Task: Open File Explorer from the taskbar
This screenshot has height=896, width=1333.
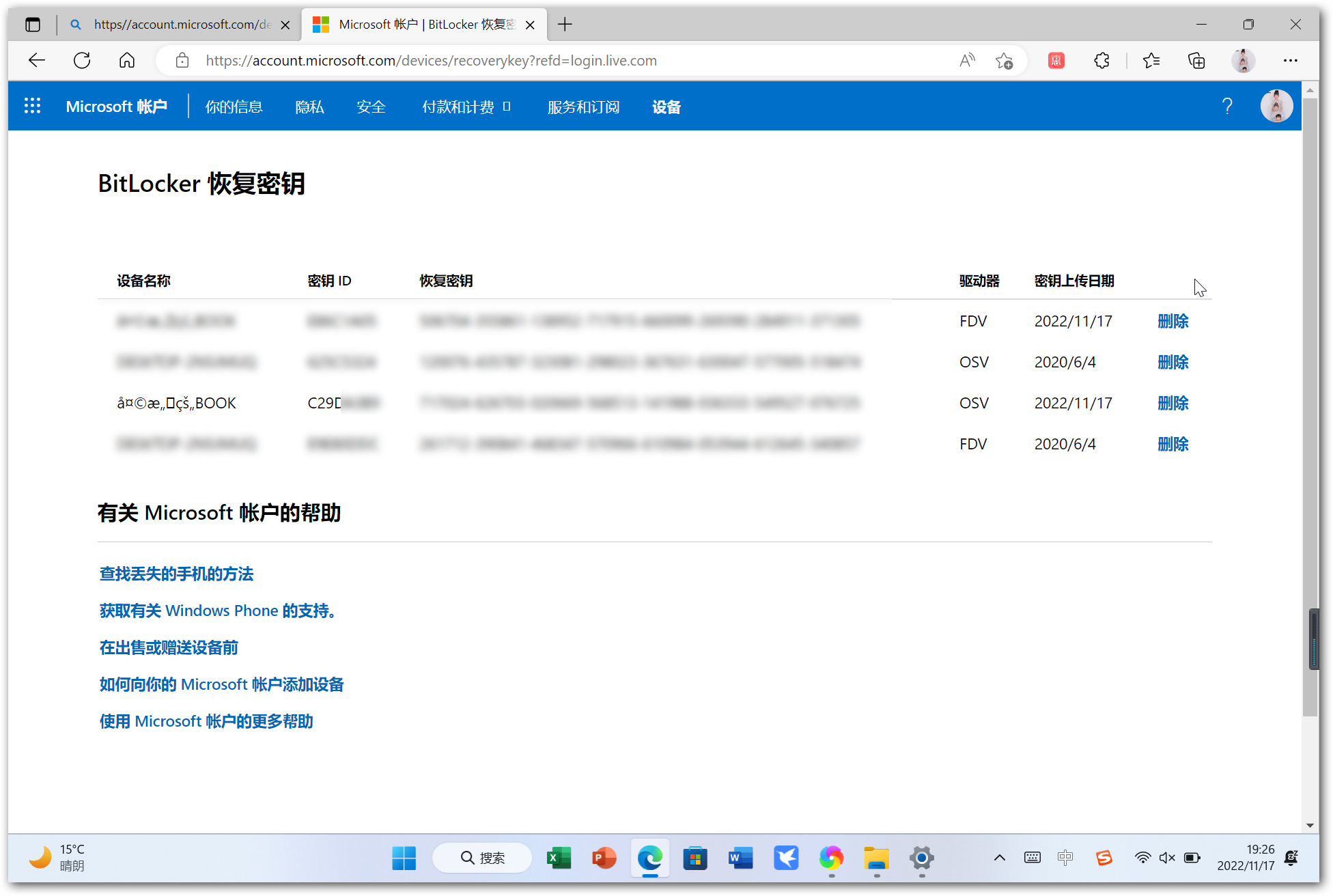Action: (x=876, y=858)
